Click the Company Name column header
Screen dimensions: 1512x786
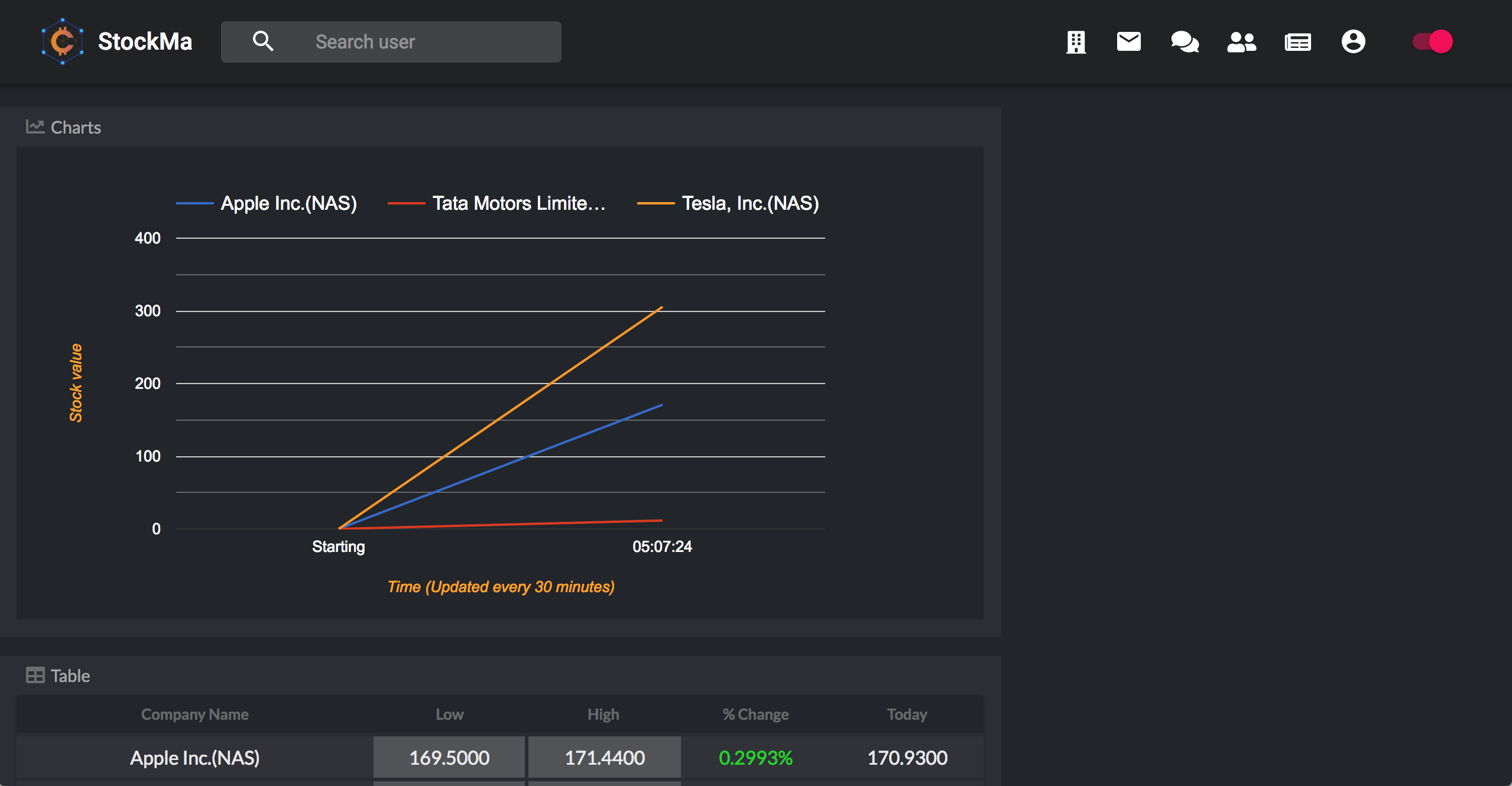click(x=194, y=714)
